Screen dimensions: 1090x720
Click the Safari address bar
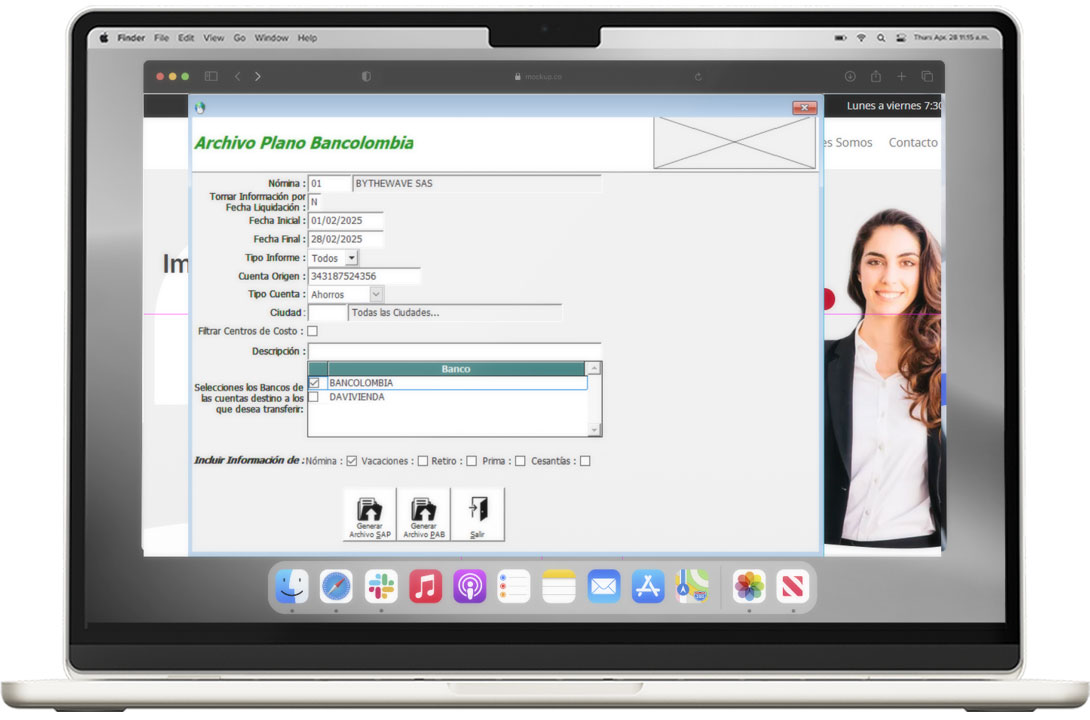(538, 76)
